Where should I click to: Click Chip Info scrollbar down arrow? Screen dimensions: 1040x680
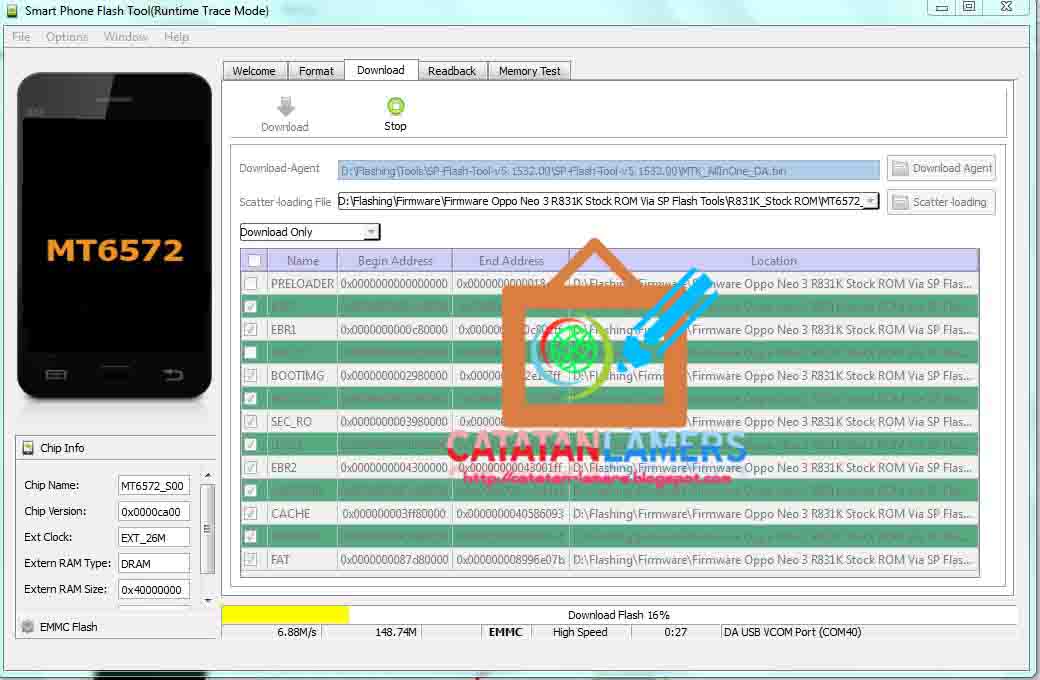click(x=208, y=600)
